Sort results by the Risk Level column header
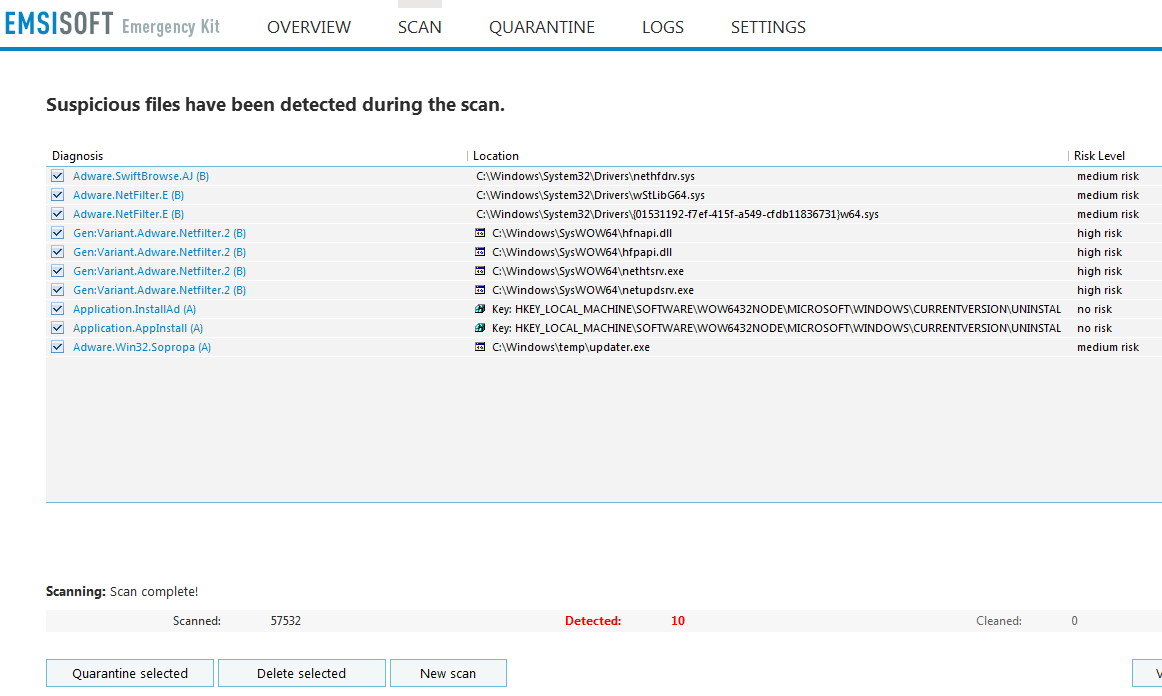The image size is (1162, 696). click(1100, 156)
